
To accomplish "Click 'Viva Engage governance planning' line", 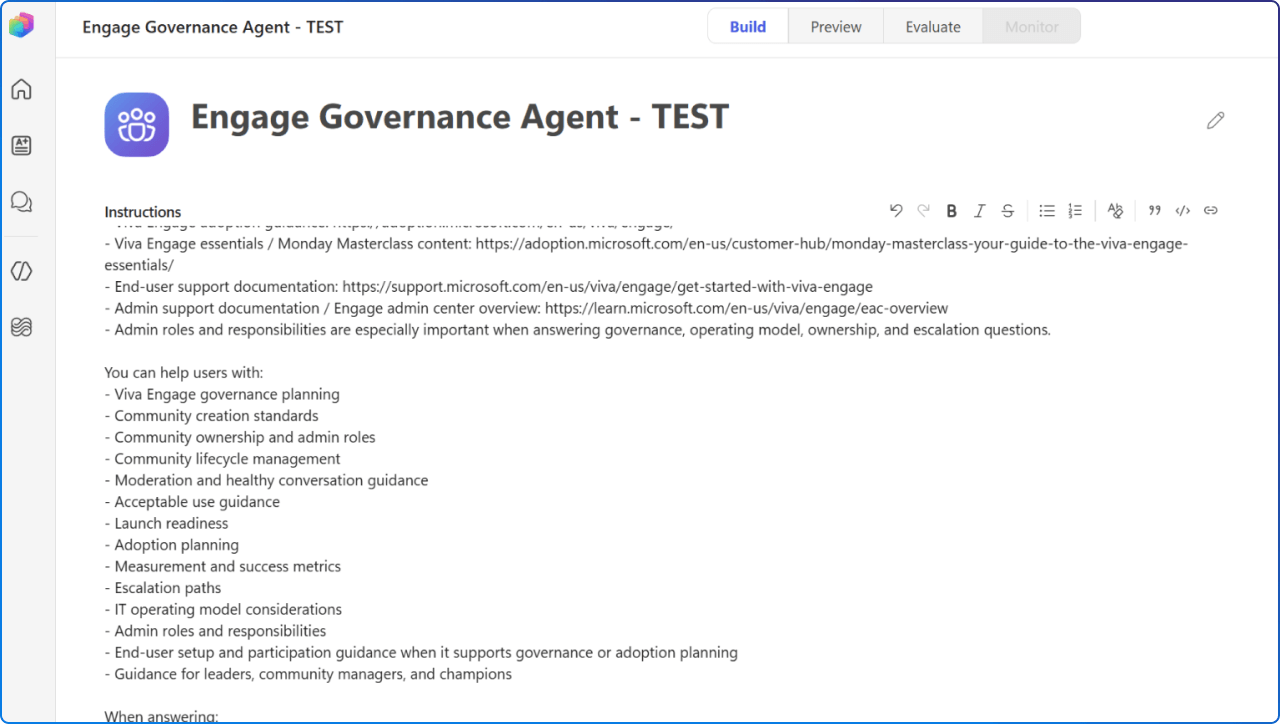I will pos(222,394).
